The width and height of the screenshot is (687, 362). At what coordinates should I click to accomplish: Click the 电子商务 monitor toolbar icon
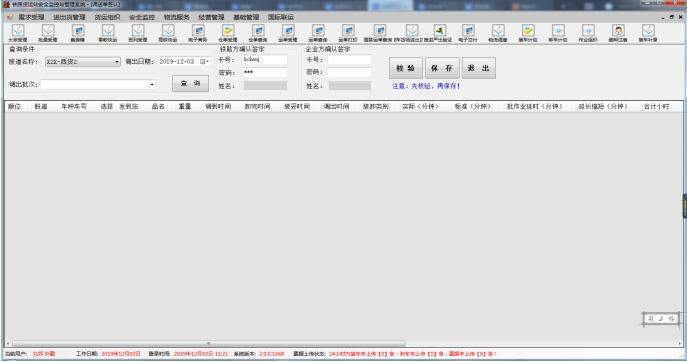tap(198, 33)
